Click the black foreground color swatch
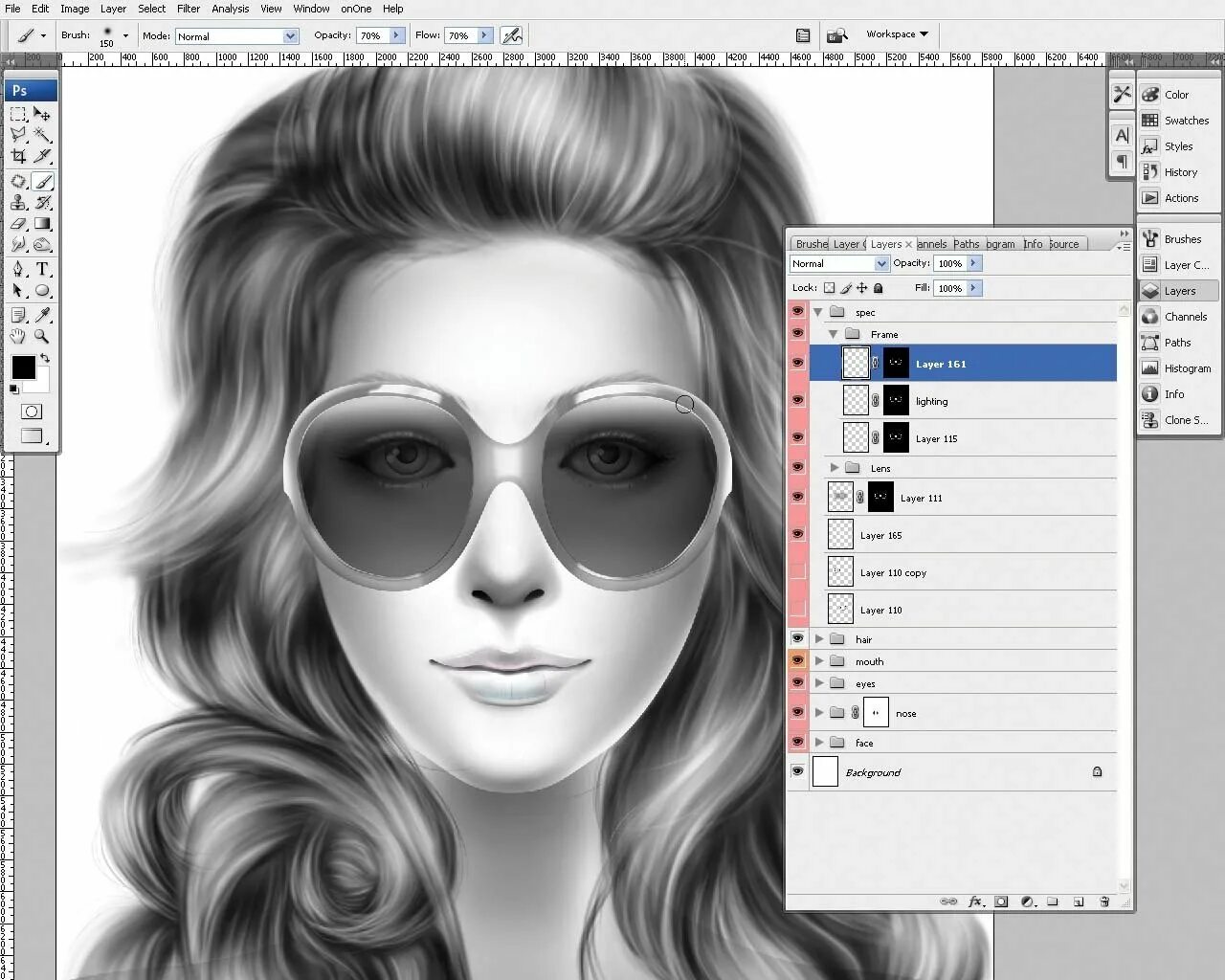Viewport: 1225px width, 980px height. [x=23, y=367]
